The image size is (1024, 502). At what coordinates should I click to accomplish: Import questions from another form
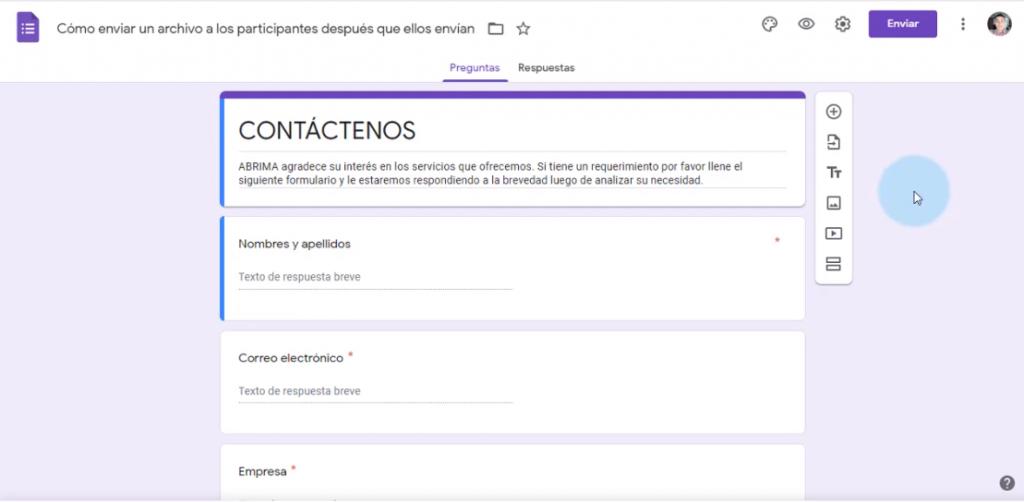pyautogui.click(x=833, y=142)
